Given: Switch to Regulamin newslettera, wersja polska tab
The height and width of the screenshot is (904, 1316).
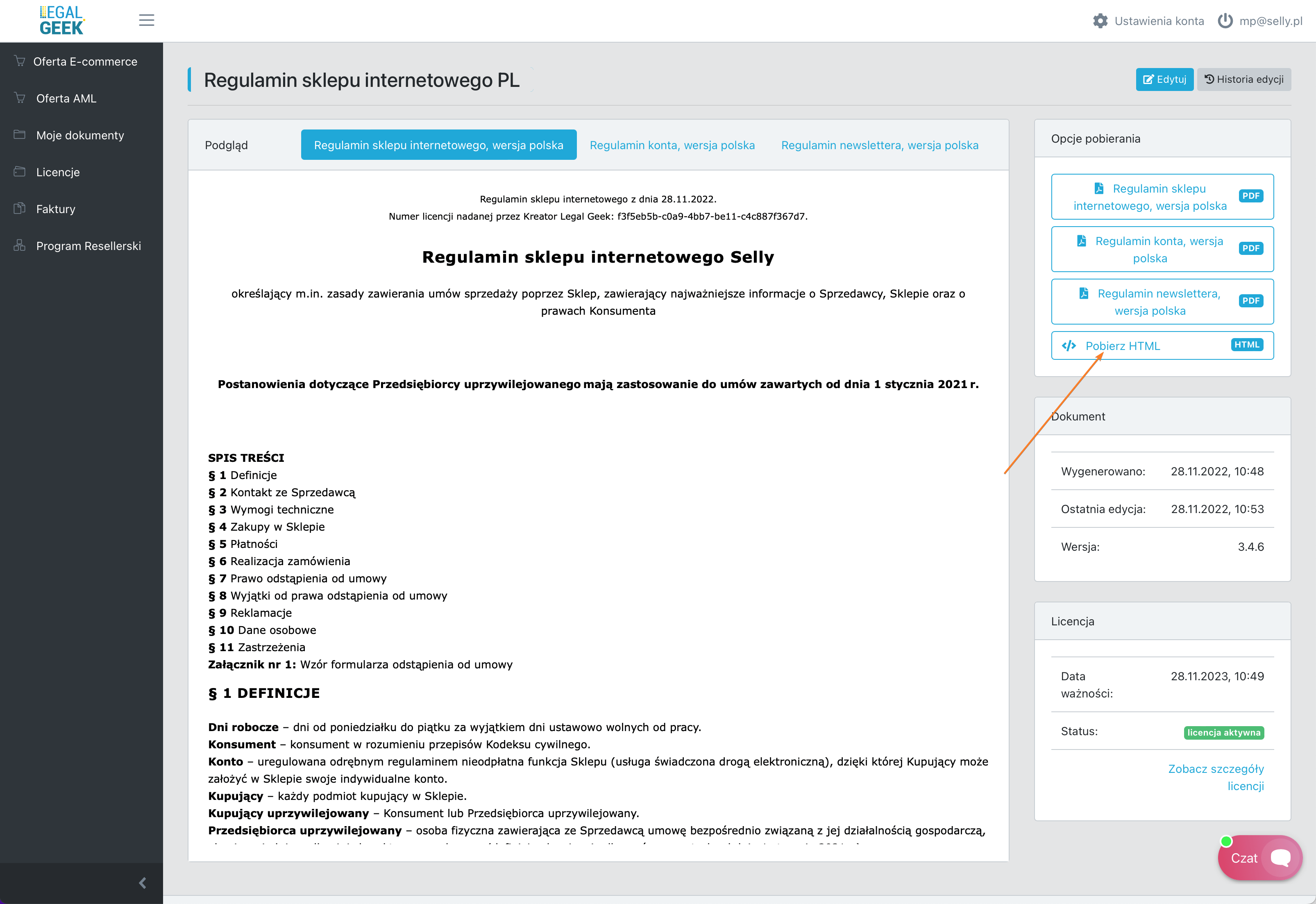Looking at the screenshot, I should [x=879, y=145].
